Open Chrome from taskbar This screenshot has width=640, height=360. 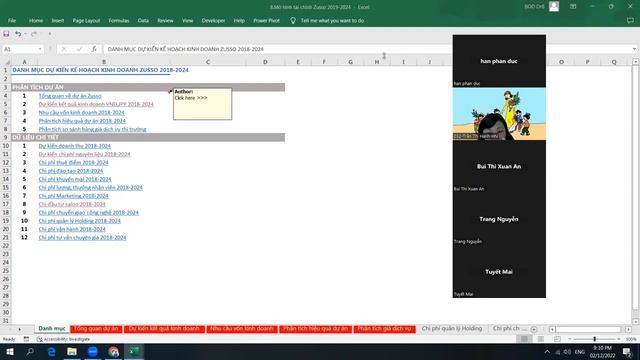[x=113, y=351]
